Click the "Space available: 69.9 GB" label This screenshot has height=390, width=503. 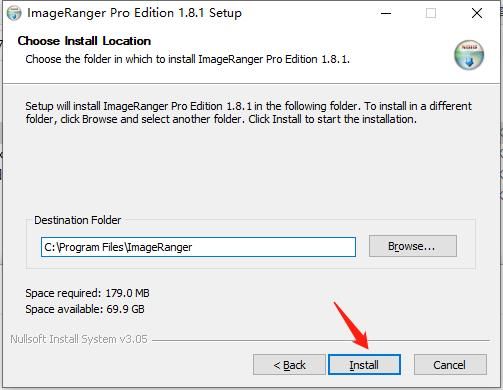click(85, 309)
